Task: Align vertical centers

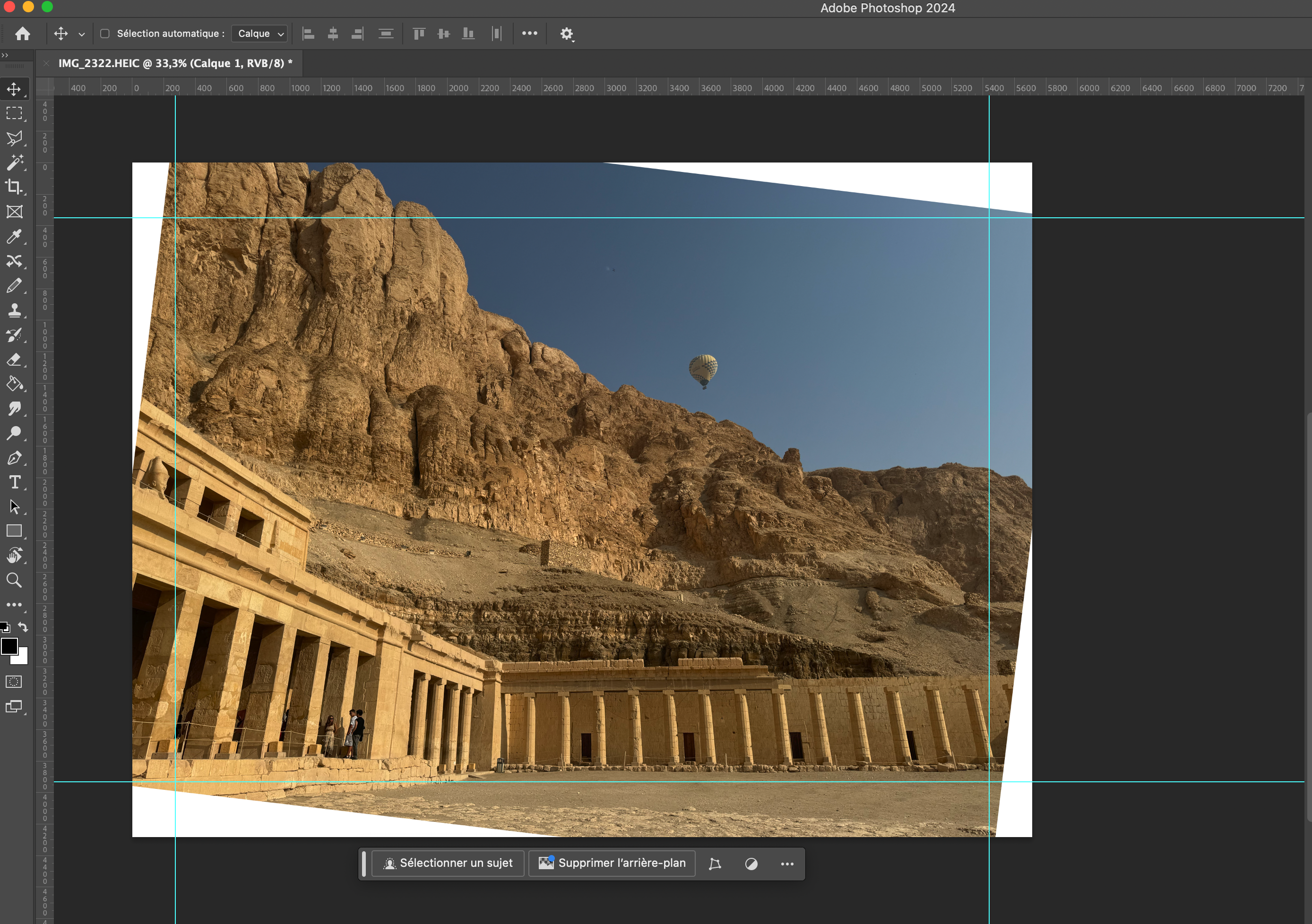Action: click(x=444, y=34)
